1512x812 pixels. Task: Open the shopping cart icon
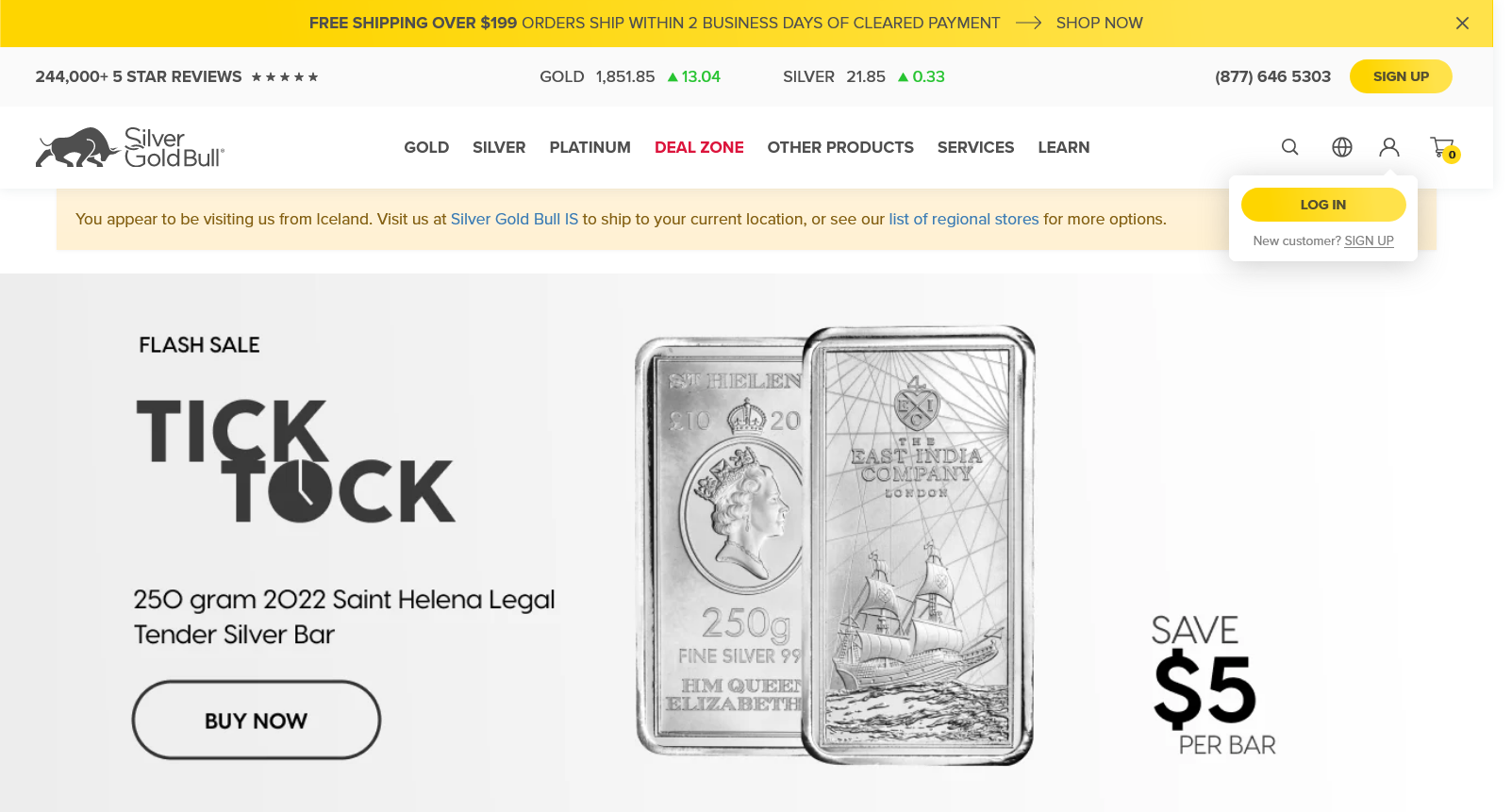pos(1444,148)
